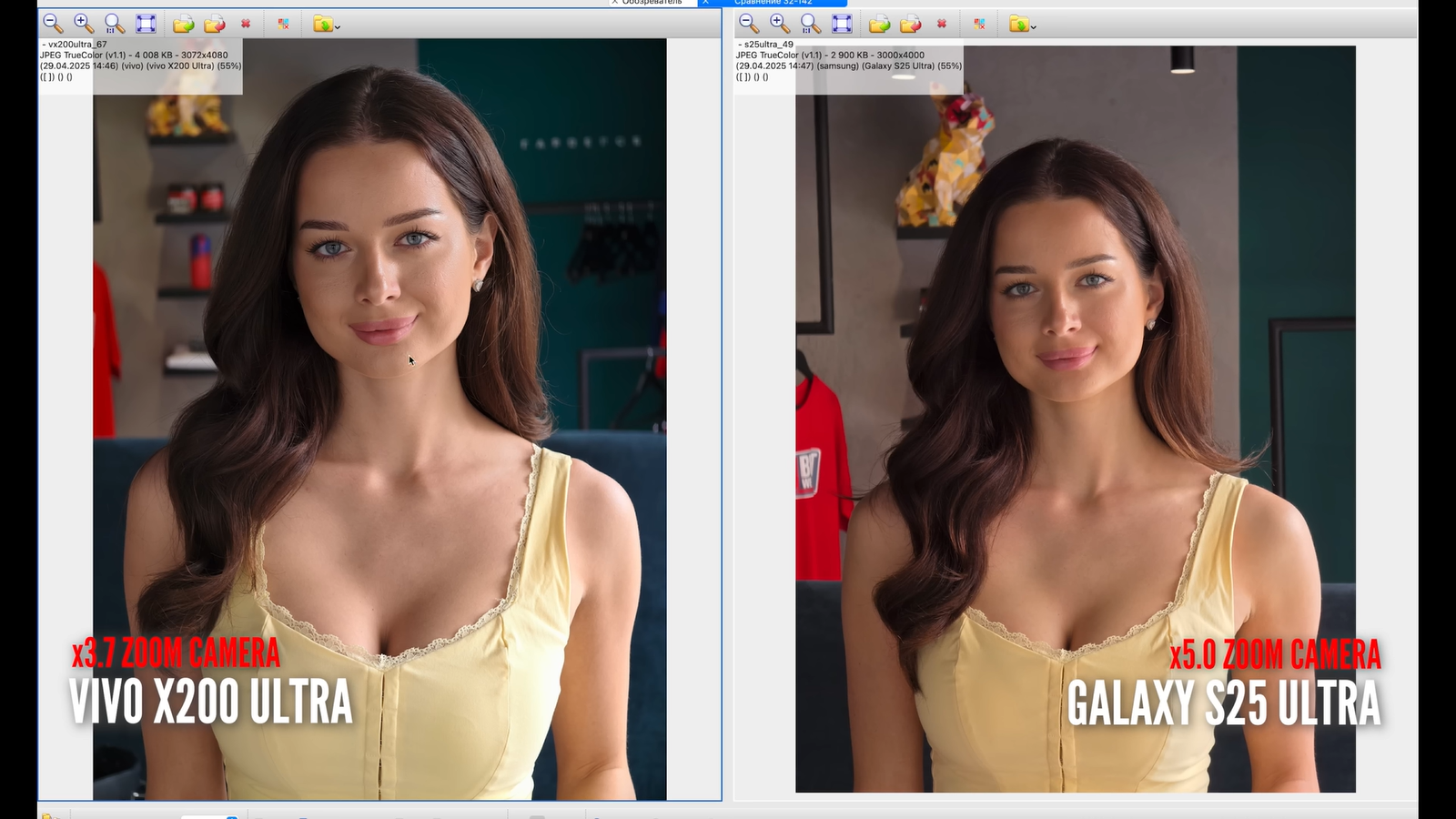Viewport: 1456px width, 819px height.
Task: Zoom out in the s25ultra_49 pane
Action: click(x=749, y=24)
